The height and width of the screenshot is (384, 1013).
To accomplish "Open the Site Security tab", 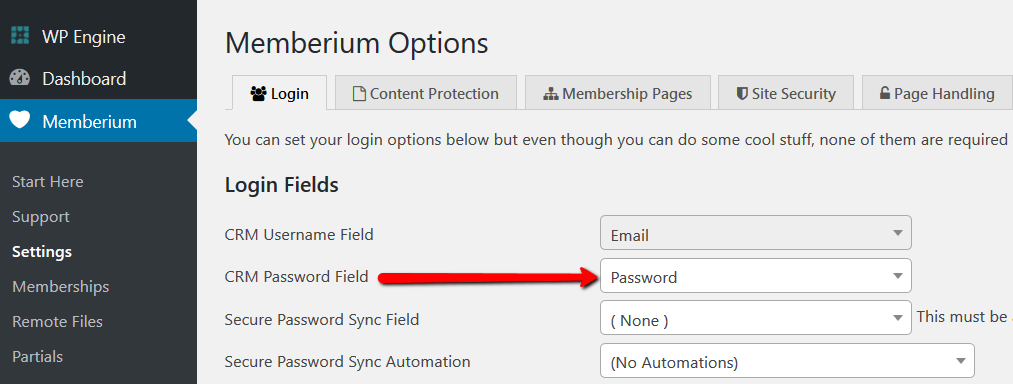I will coord(786,92).
